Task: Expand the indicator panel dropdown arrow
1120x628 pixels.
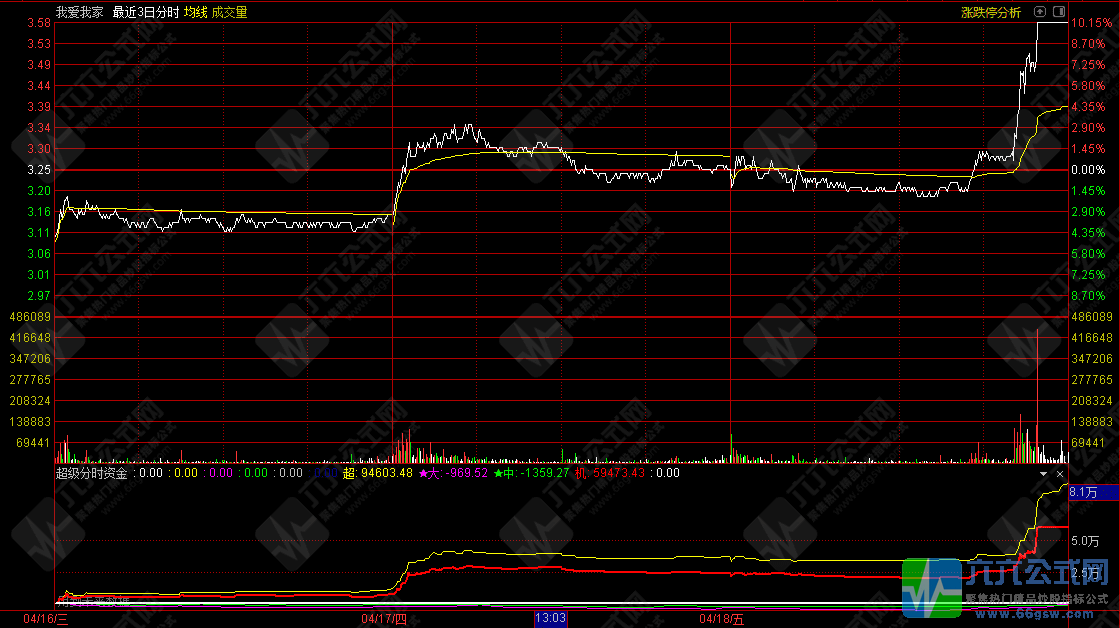Action: click(x=1044, y=473)
